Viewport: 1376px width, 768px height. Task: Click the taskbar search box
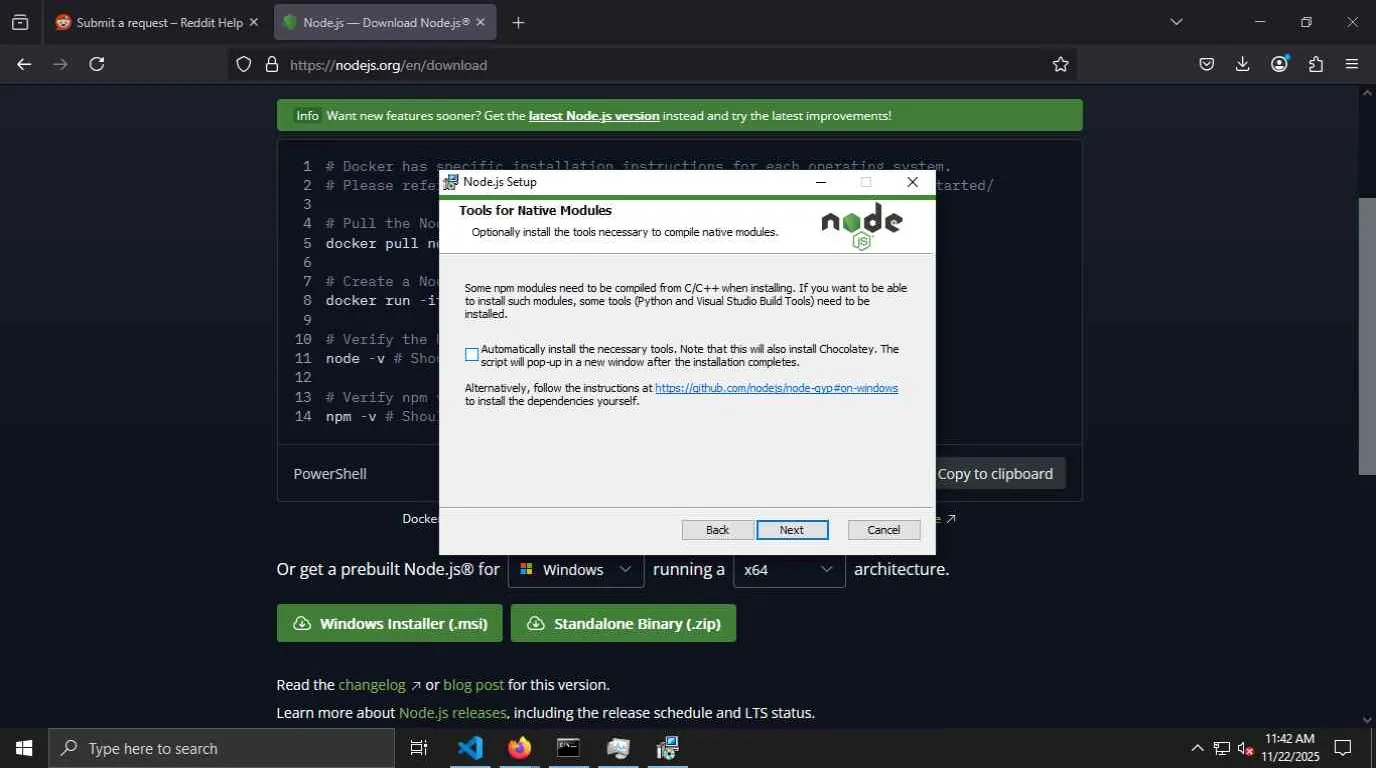tap(221, 748)
